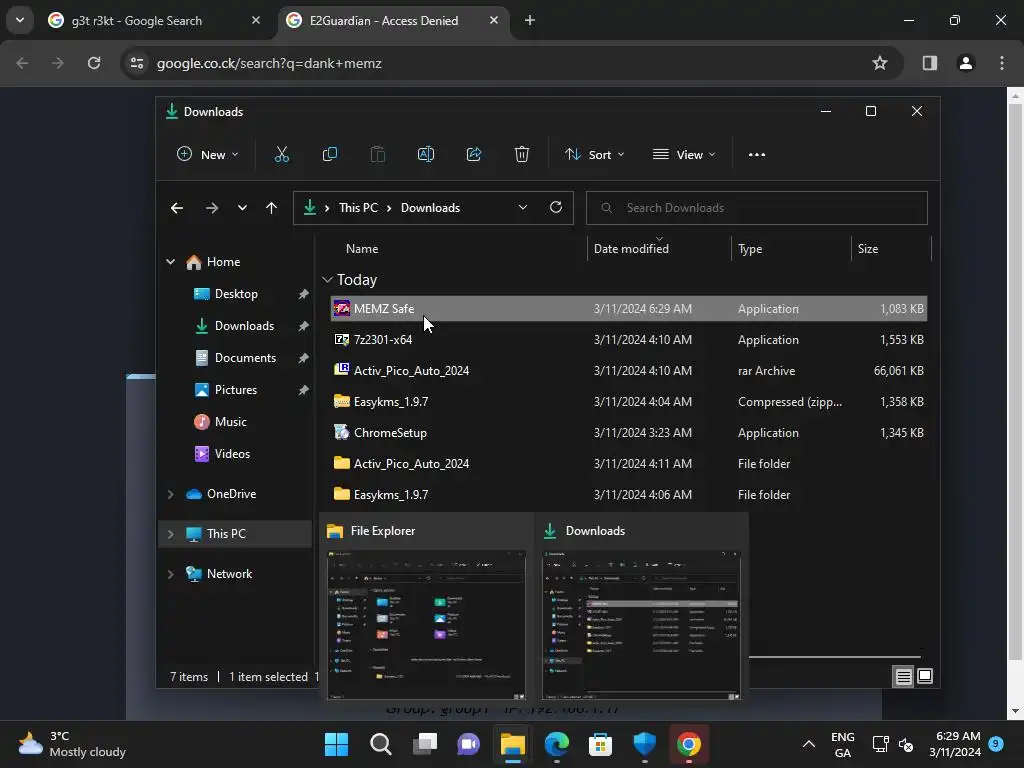Open recent locations dropdown arrow
This screenshot has width=1024, height=768.
(x=242, y=208)
